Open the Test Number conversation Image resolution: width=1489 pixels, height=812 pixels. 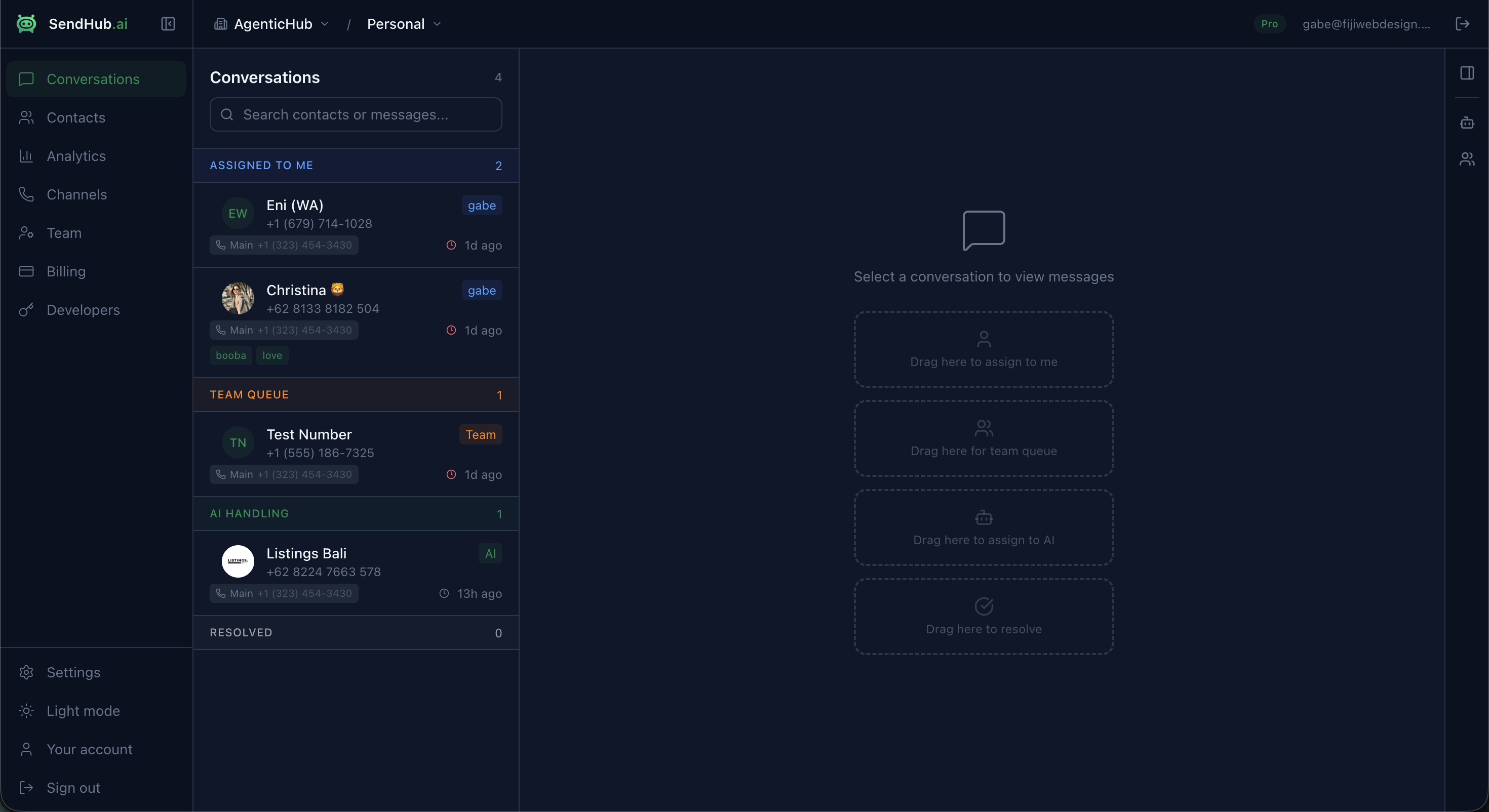[x=356, y=454]
